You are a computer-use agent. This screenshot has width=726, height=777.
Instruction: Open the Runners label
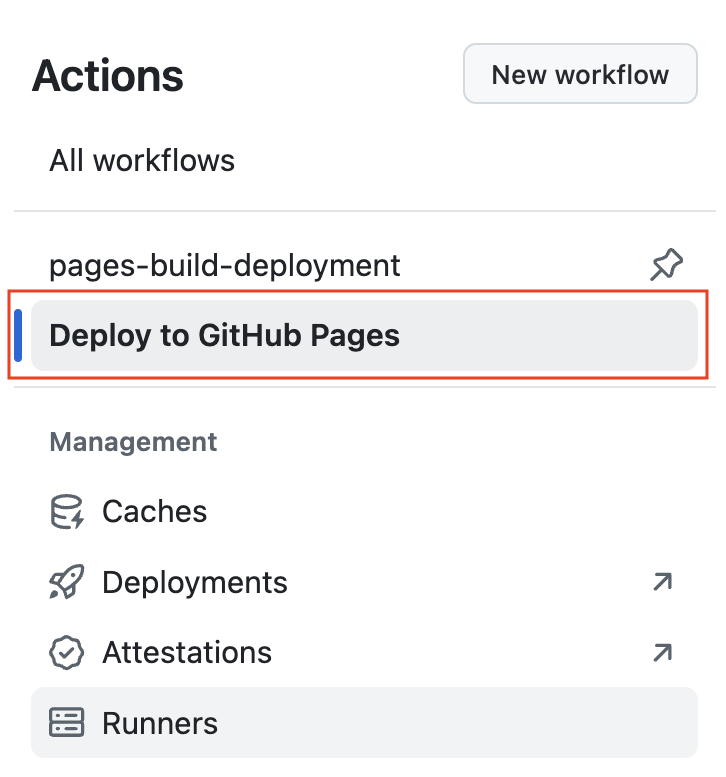click(x=160, y=723)
